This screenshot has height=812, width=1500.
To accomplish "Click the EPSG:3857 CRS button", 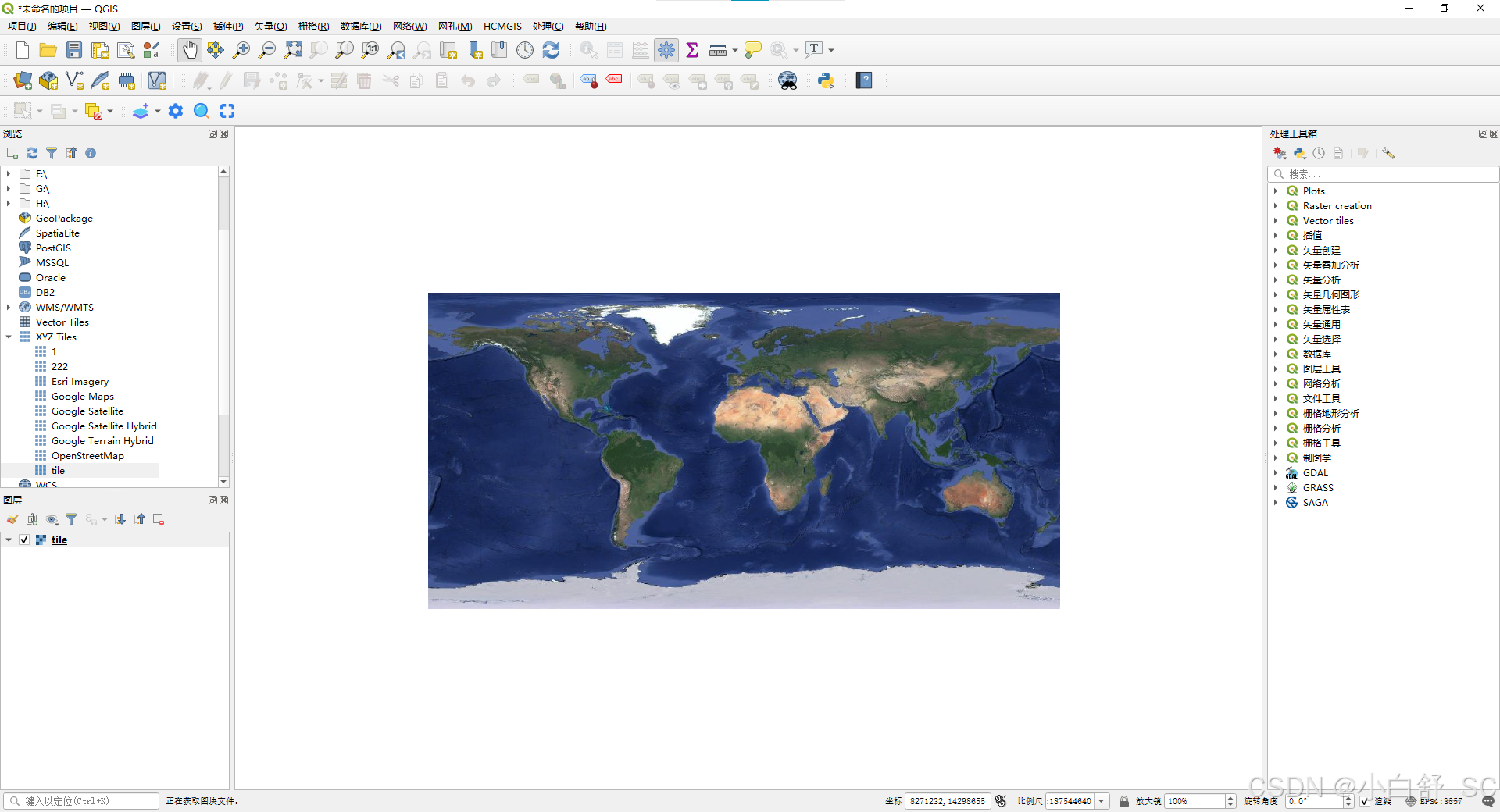I will click(x=1434, y=801).
